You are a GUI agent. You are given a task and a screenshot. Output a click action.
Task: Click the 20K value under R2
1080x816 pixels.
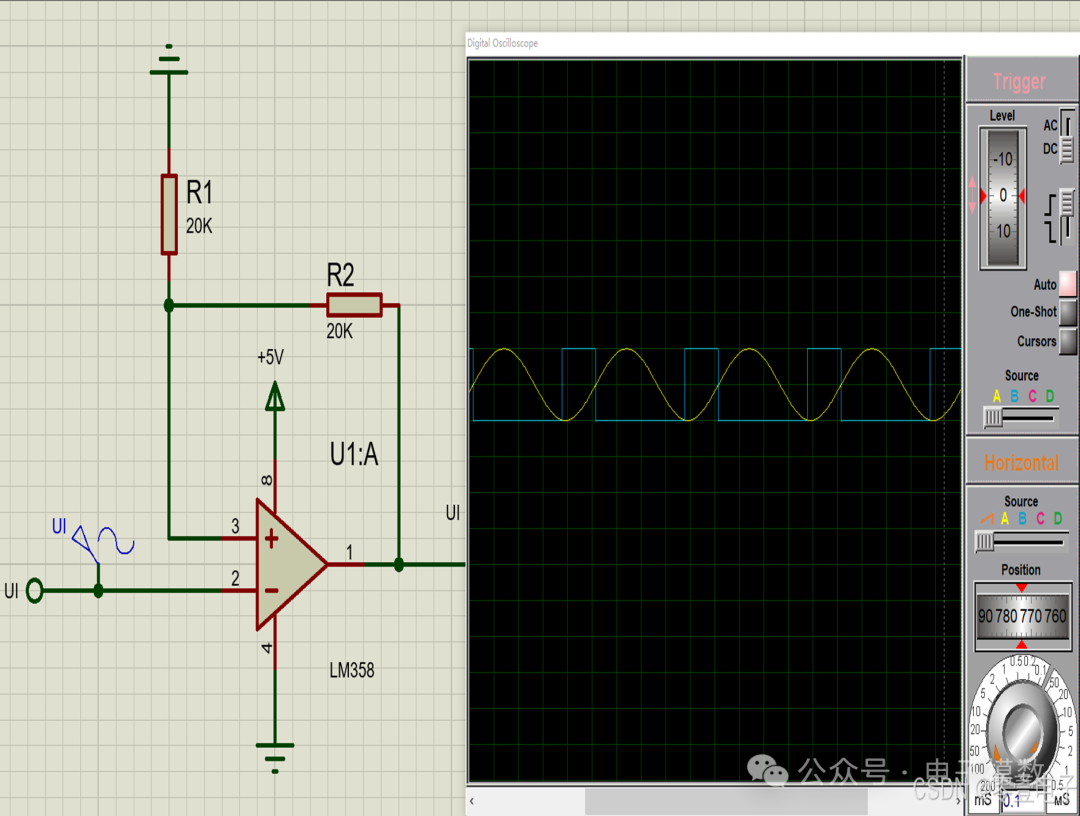click(340, 331)
